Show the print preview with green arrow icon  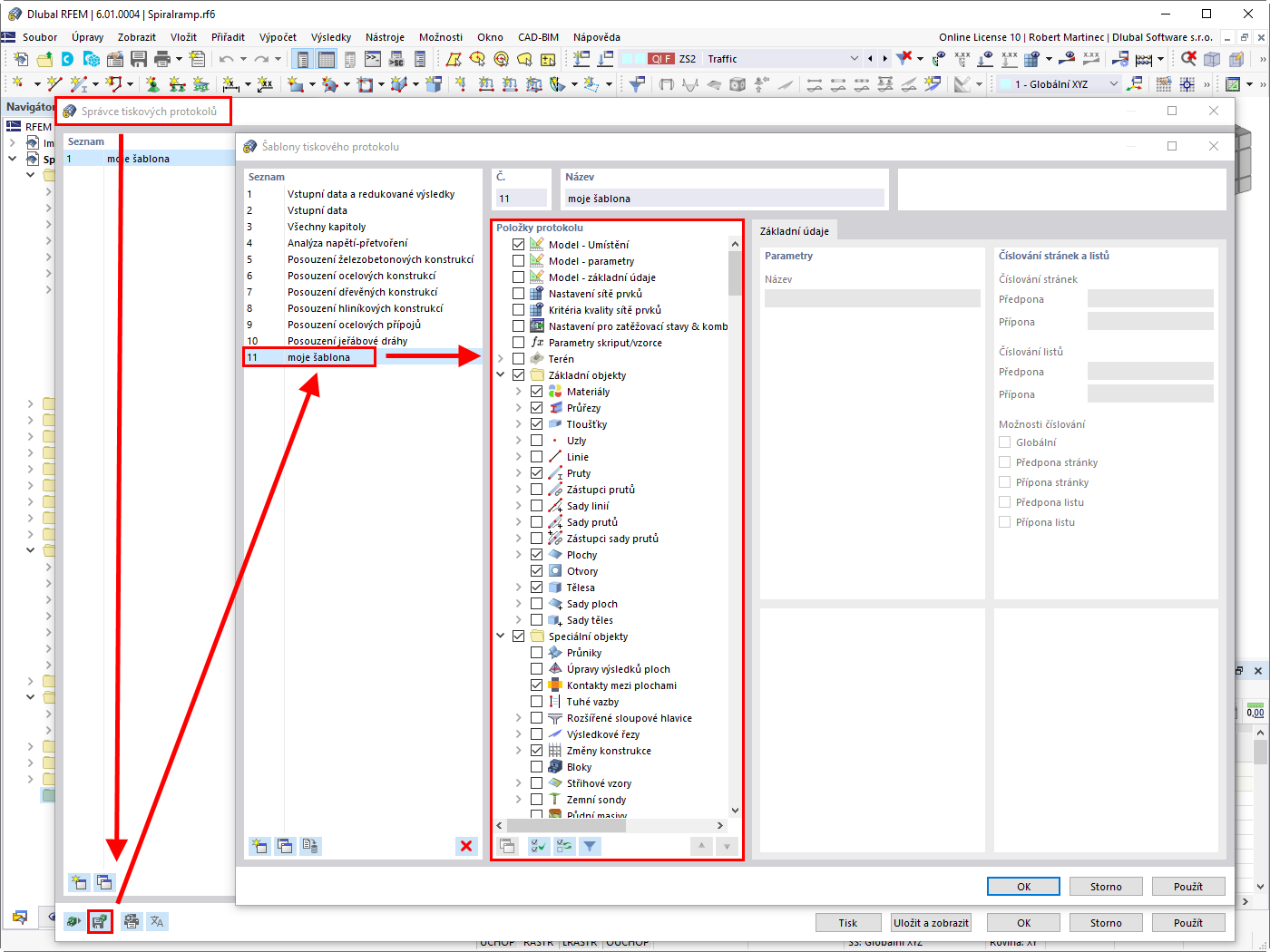73,921
